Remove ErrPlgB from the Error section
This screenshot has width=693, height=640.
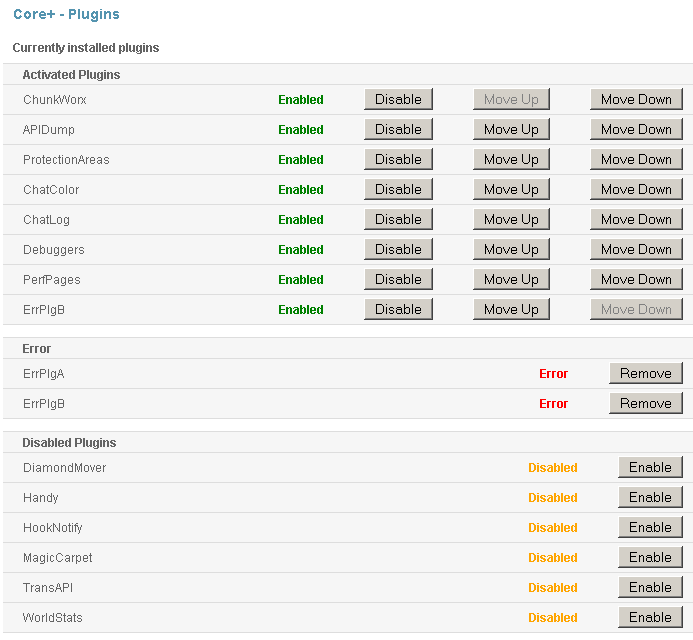pyautogui.click(x=645, y=403)
